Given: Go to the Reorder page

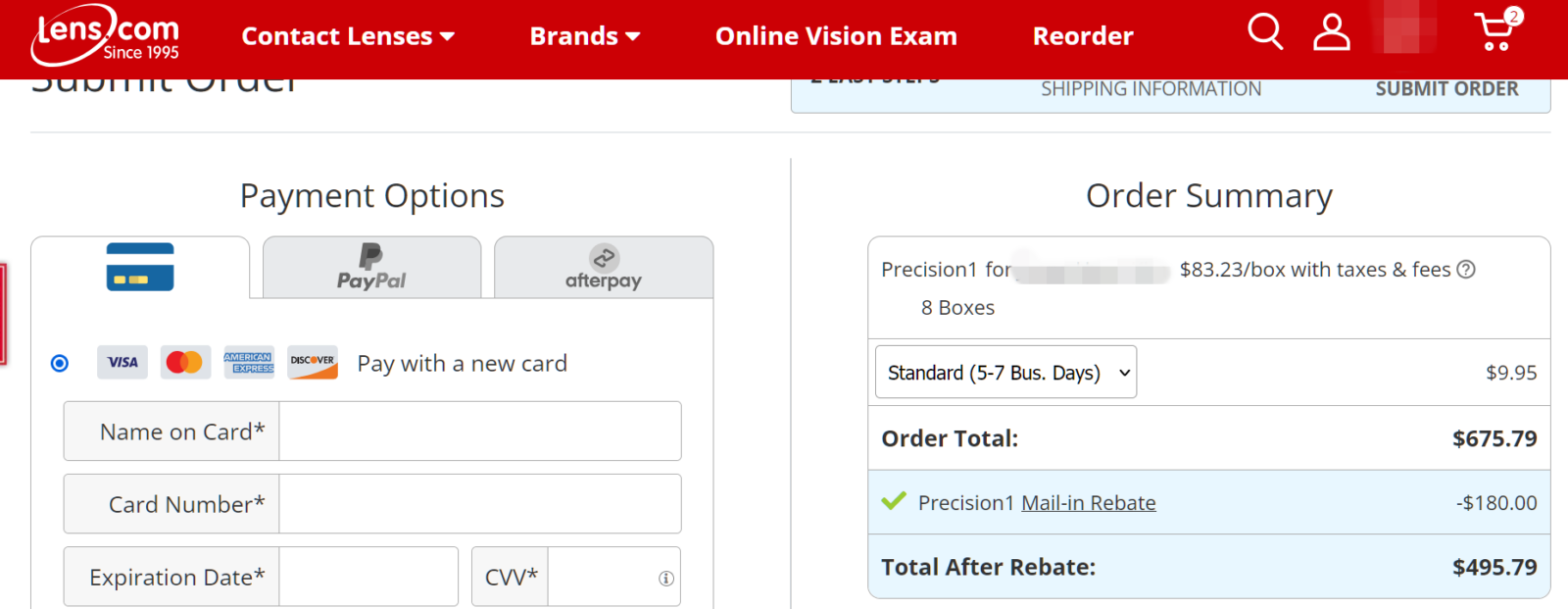Looking at the screenshot, I should [1083, 36].
